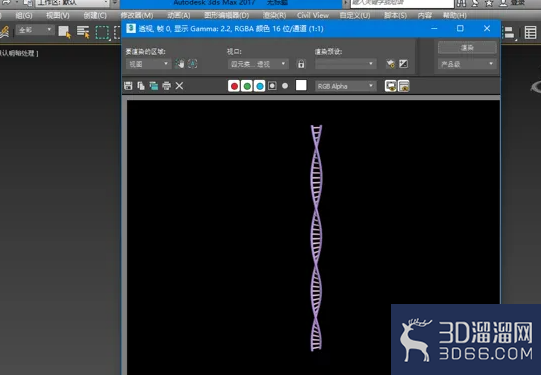Copy the rendered image to clipboard

tap(141, 86)
